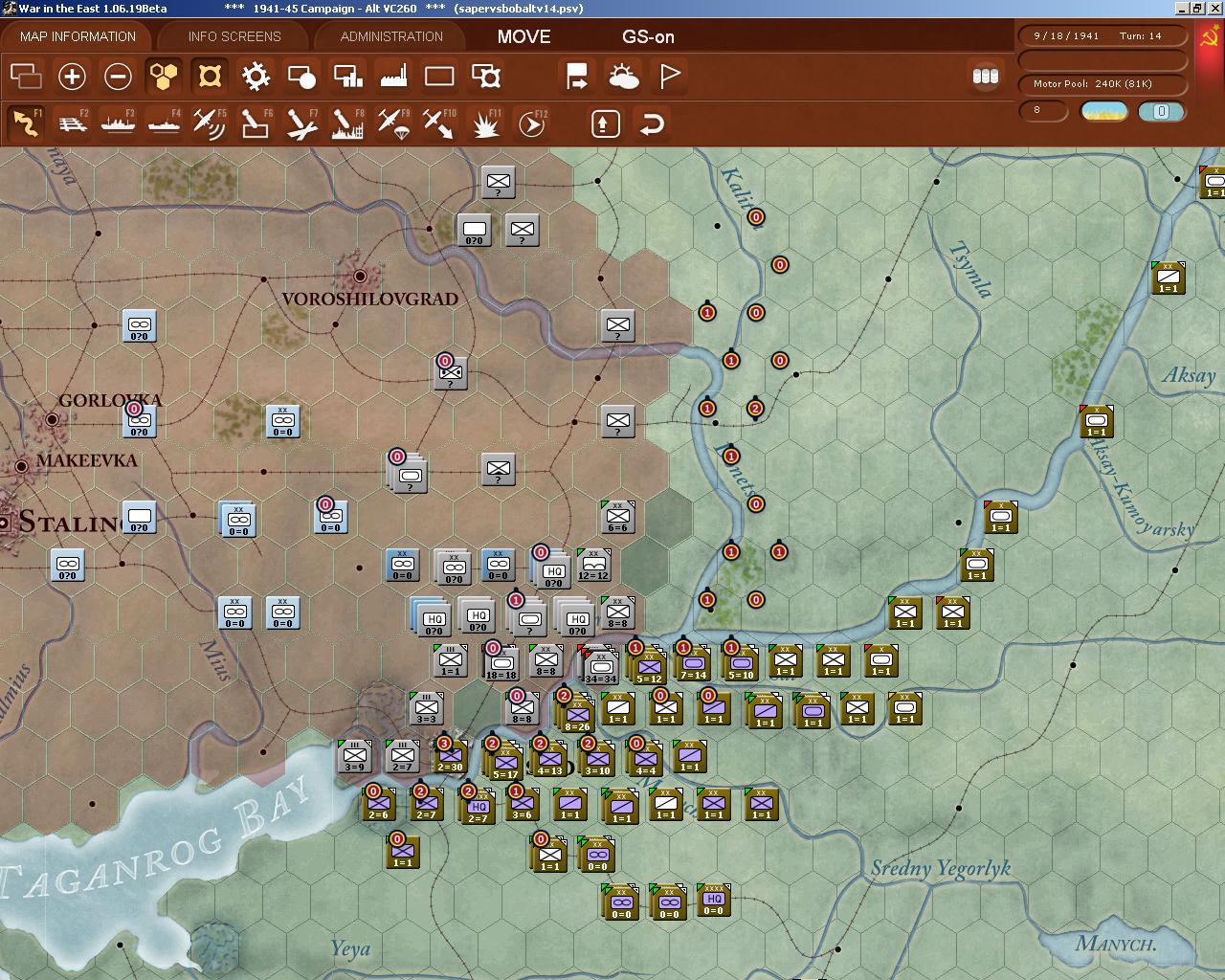Click the GS-on status label
The image size is (1225, 980).
click(648, 36)
